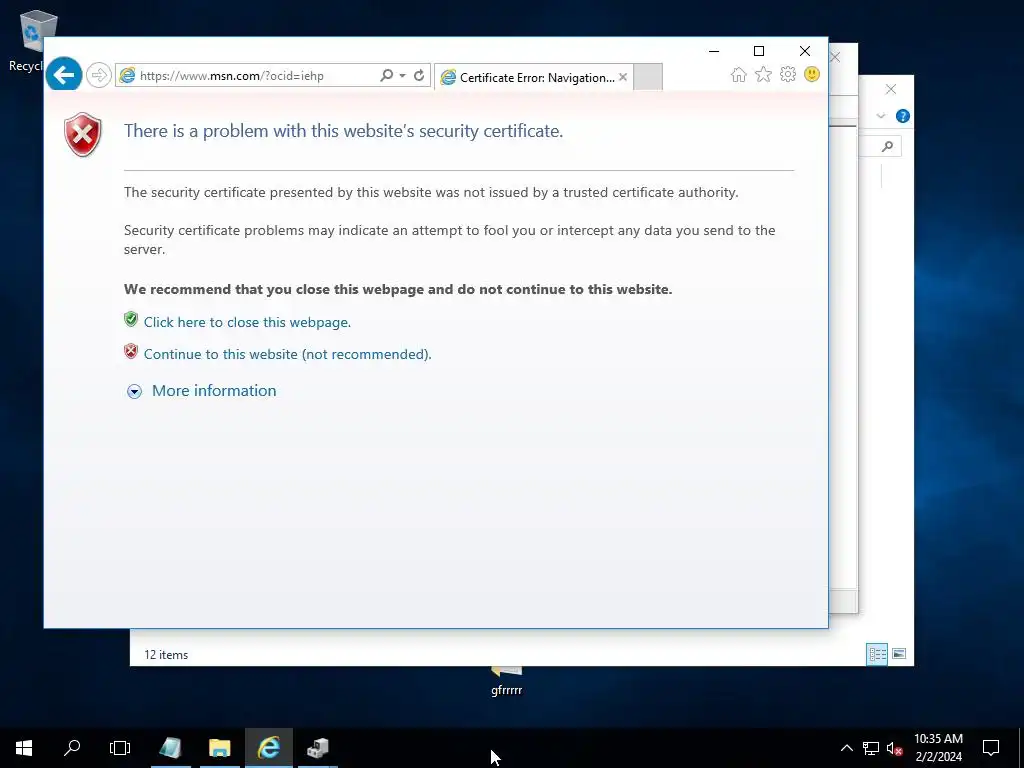Switch File Explorer to Details view

[x=877, y=654]
